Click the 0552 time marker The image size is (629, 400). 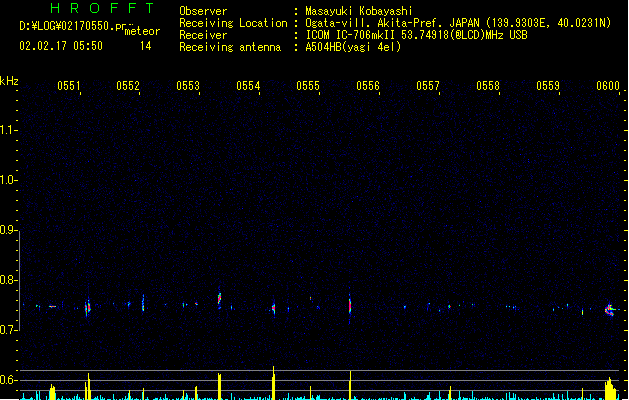coord(128,86)
